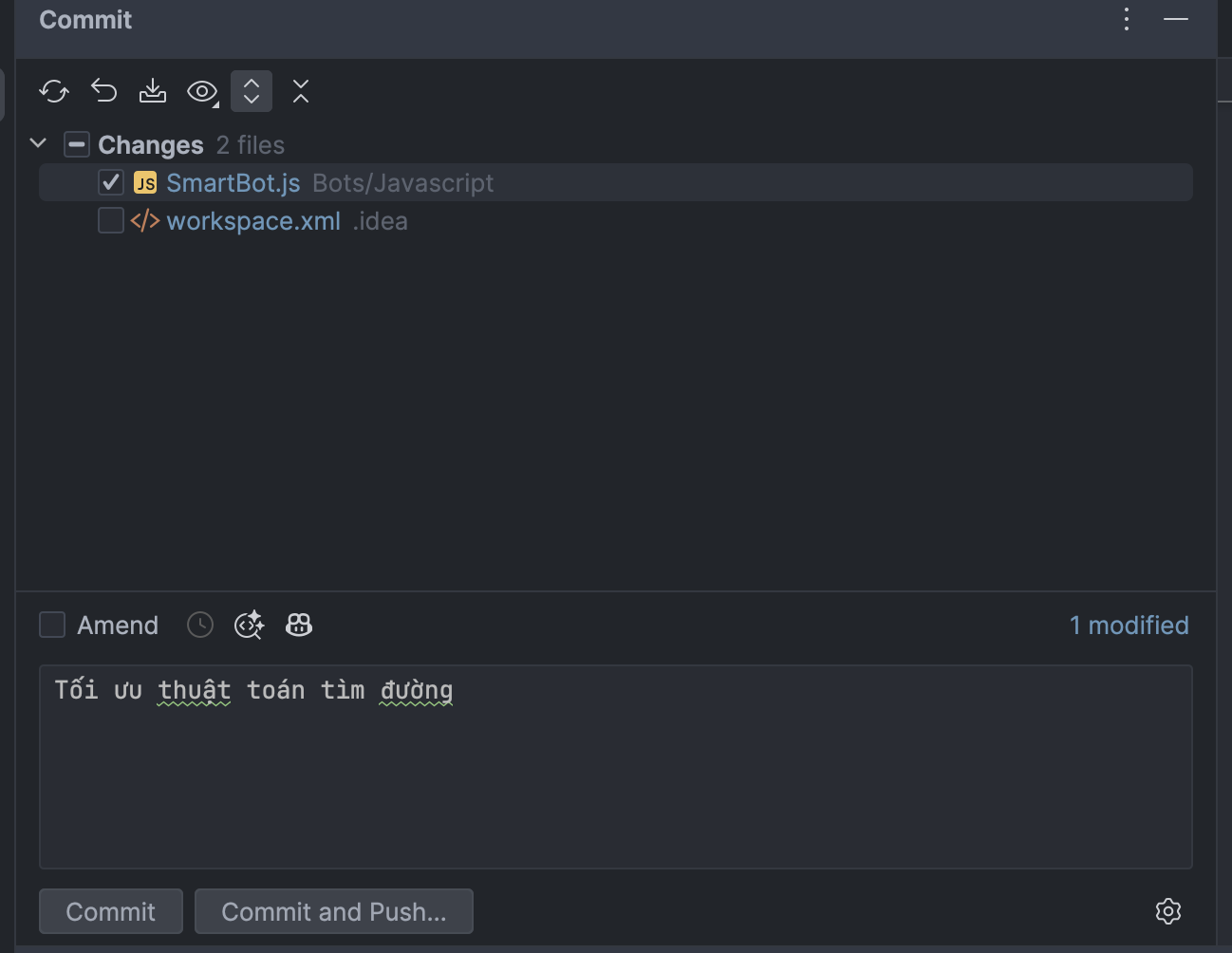The height and width of the screenshot is (953, 1232).
Task: Click the Refresh changes icon
Action: click(x=54, y=91)
